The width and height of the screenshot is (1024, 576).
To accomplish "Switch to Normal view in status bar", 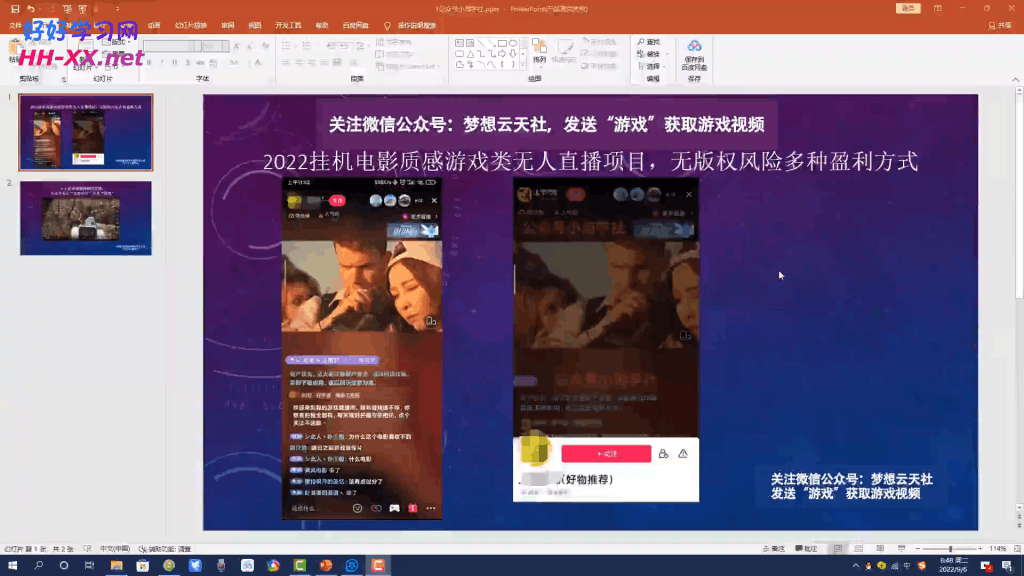I will click(838, 549).
